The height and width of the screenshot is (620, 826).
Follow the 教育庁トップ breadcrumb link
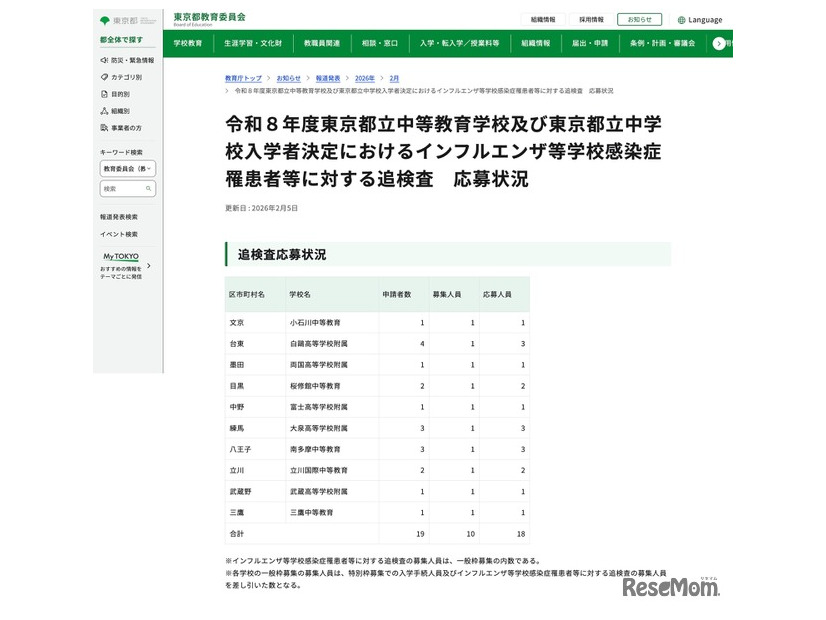(243, 78)
